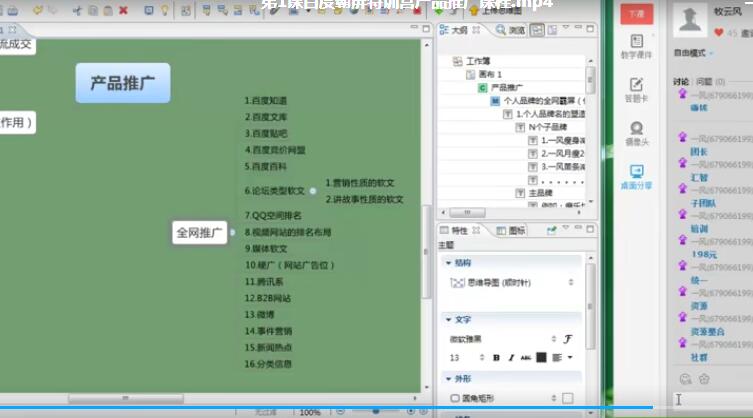
Task: Click the black text color swatch
Action: pyautogui.click(x=541, y=357)
